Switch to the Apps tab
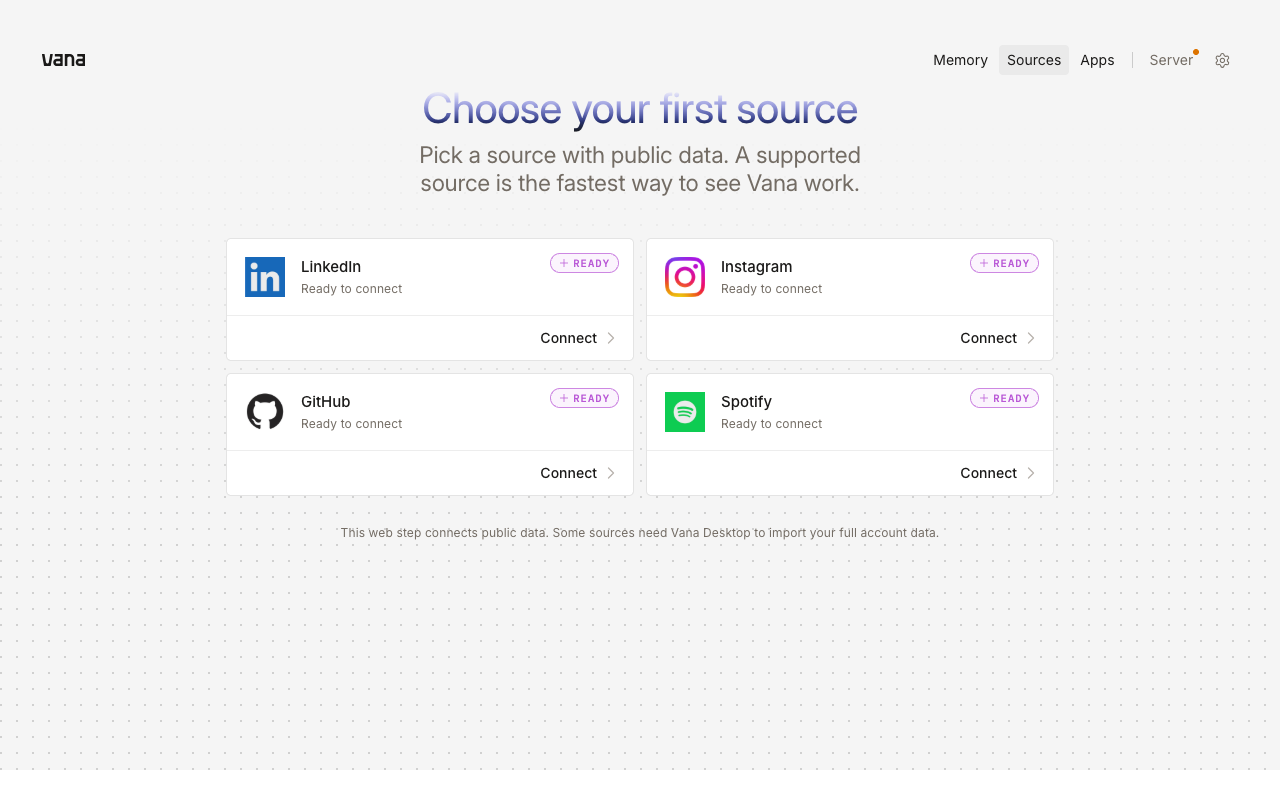 [1097, 60]
